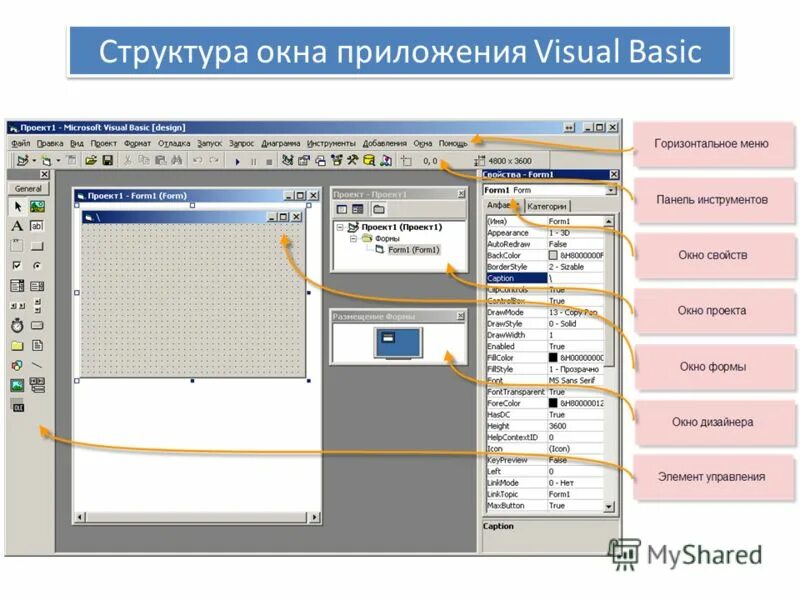
Task: Open the Object Browser toolbar icon
Action: [x=336, y=161]
